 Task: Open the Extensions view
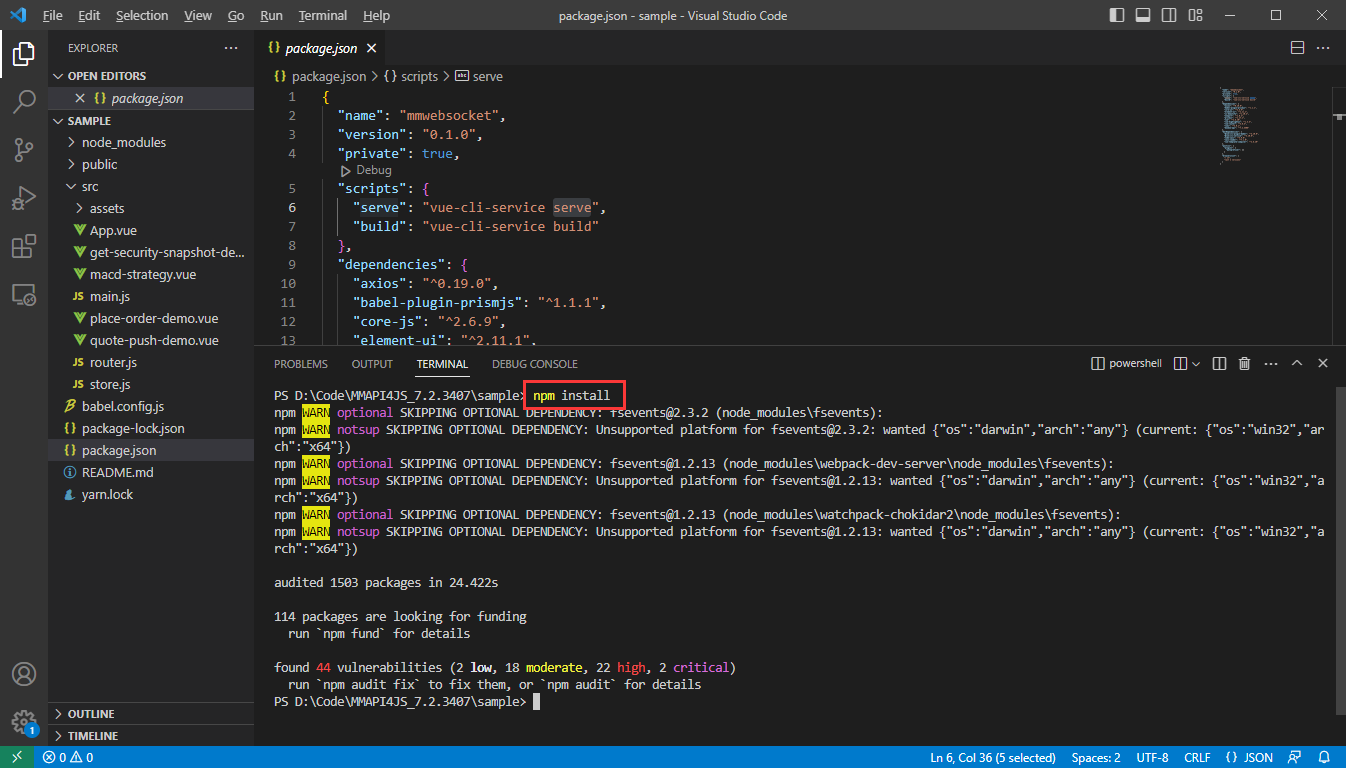coord(24,246)
